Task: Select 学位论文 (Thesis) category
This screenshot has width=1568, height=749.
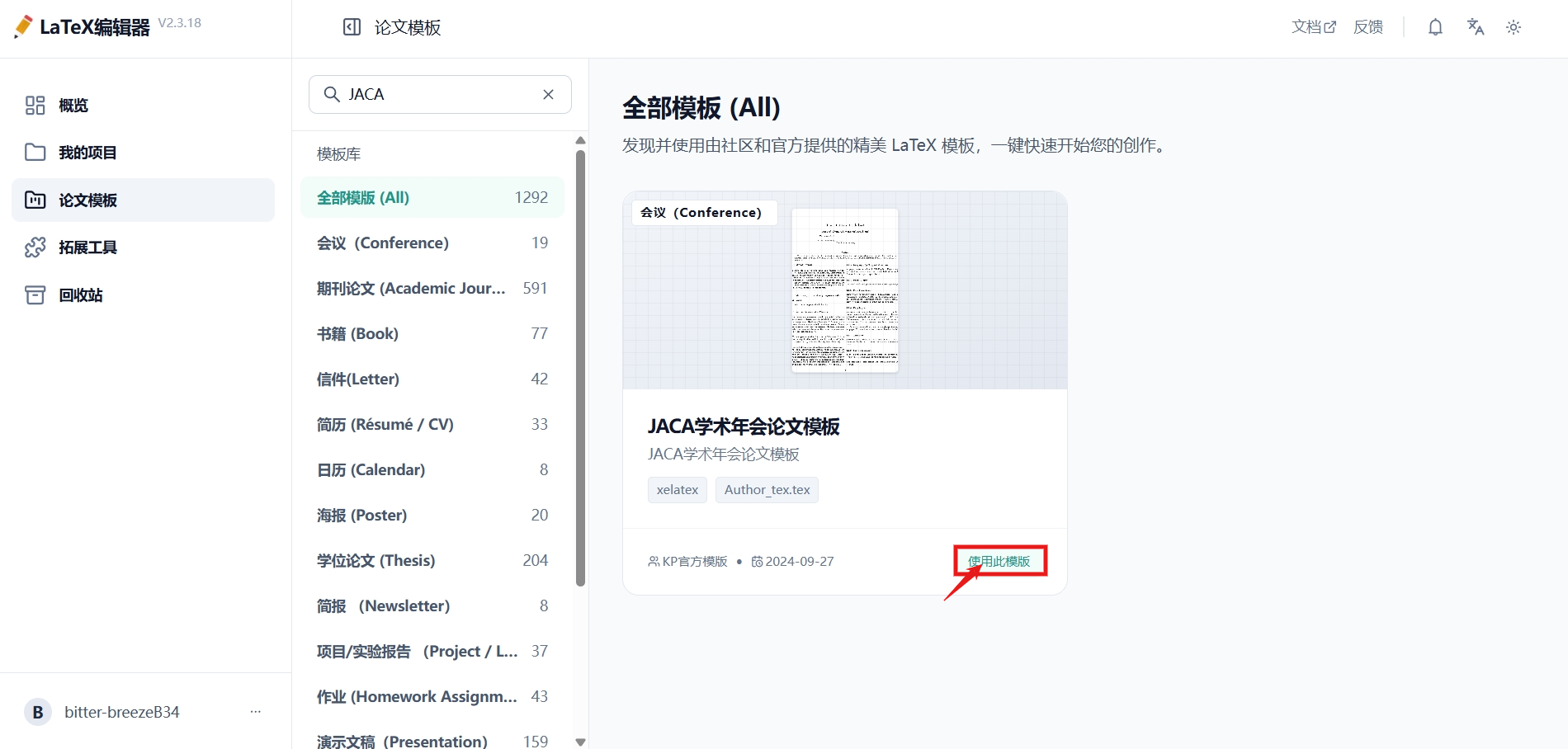Action: (x=432, y=560)
